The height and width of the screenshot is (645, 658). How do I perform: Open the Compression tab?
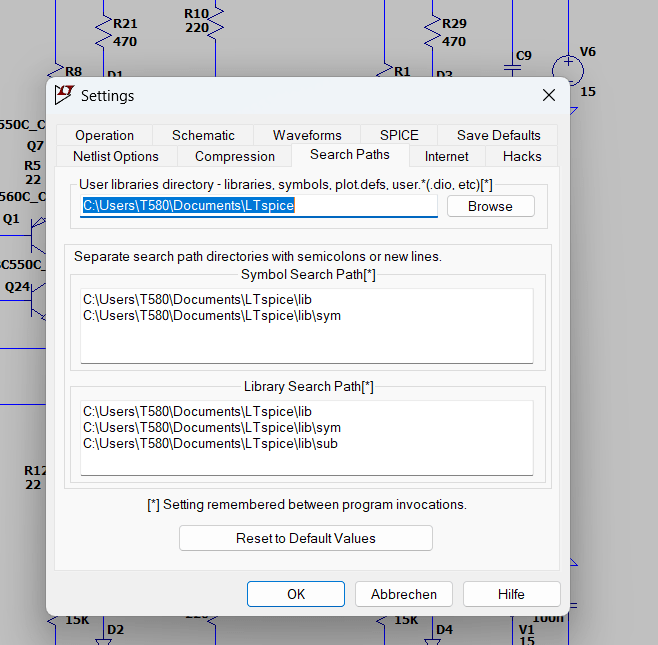(x=235, y=156)
